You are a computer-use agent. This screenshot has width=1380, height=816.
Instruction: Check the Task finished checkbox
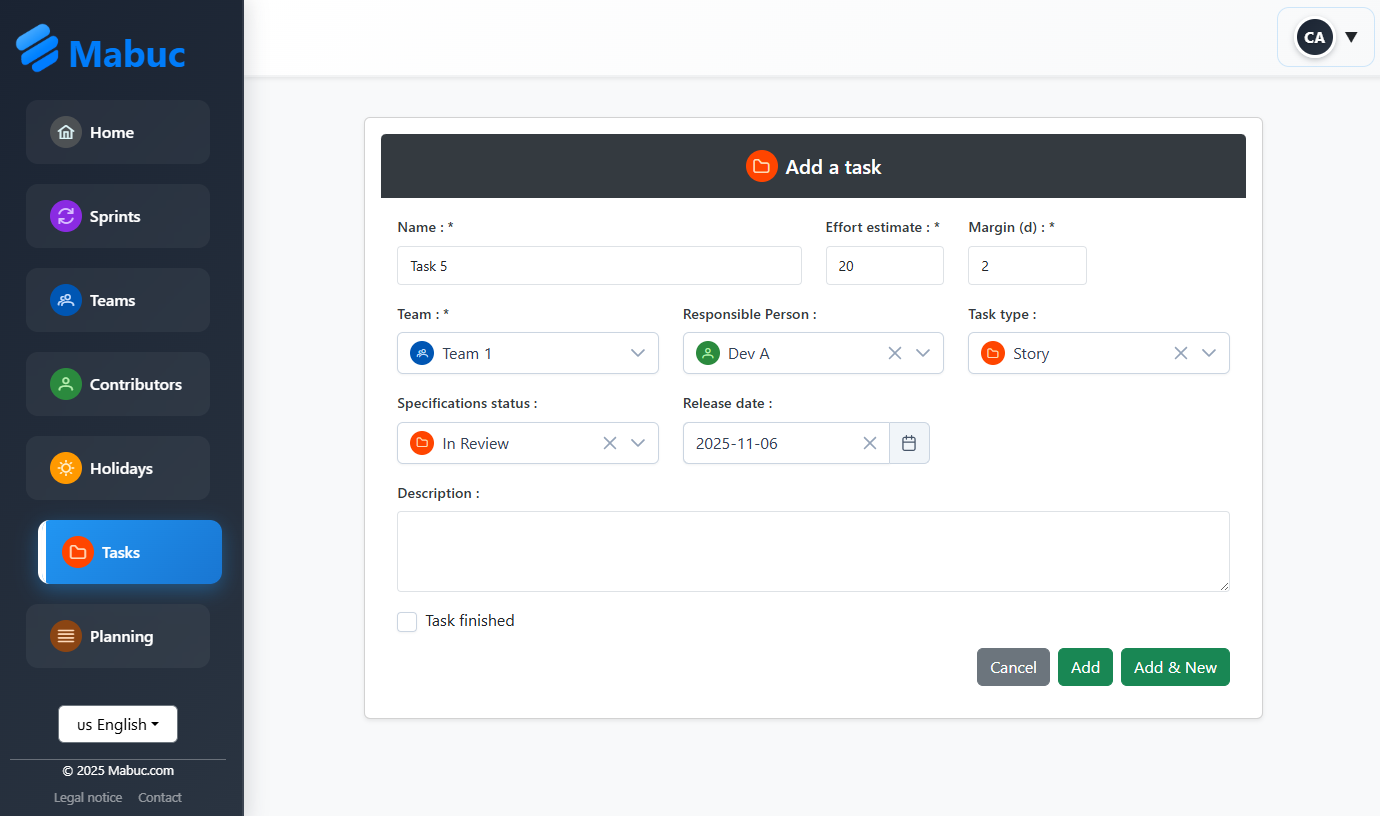[407, 621]
